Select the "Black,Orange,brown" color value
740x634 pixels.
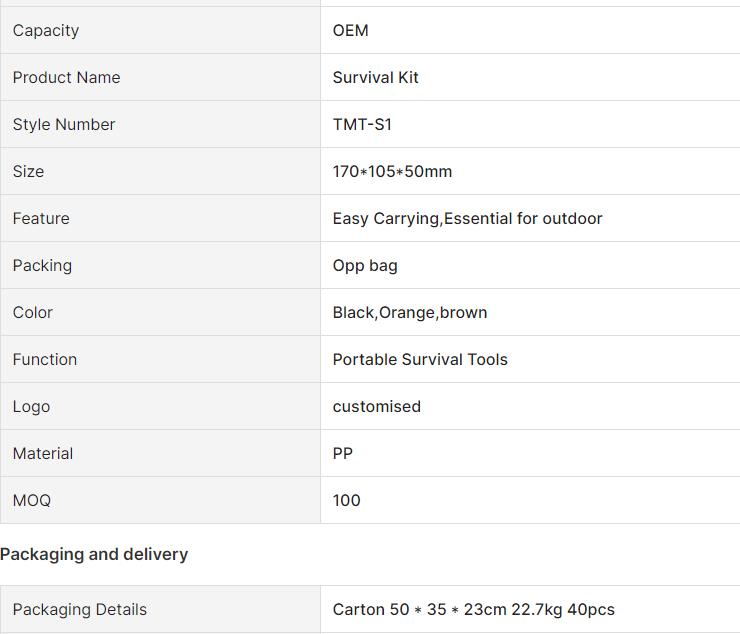410,312
